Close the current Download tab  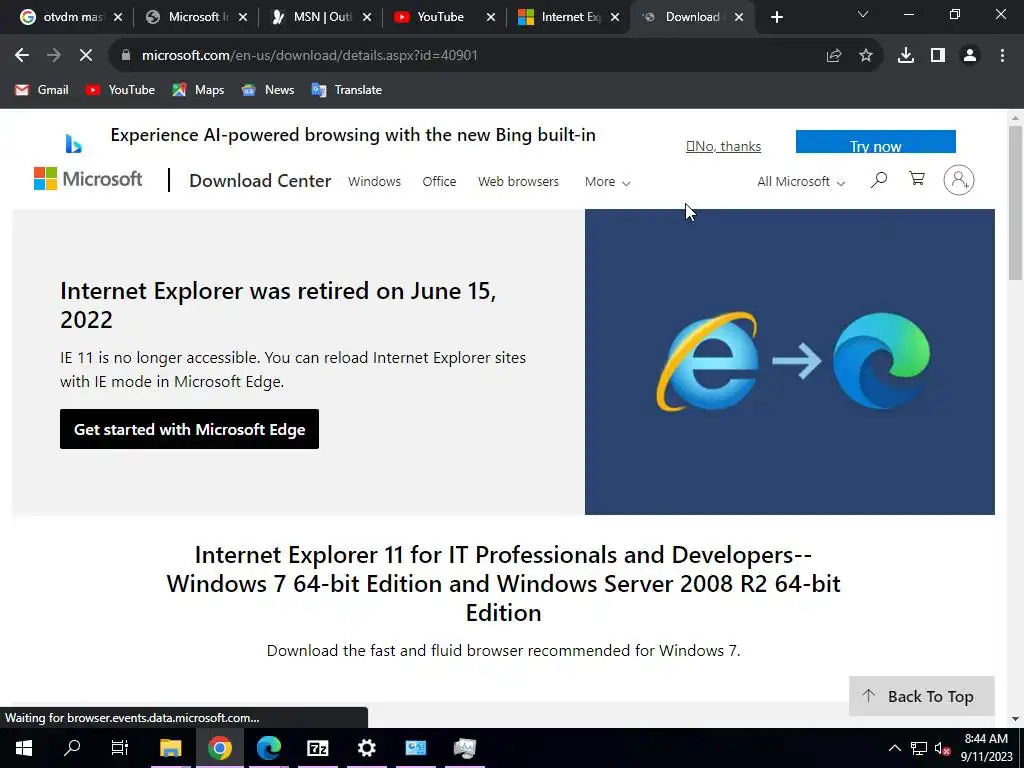[x=739, y=18]
